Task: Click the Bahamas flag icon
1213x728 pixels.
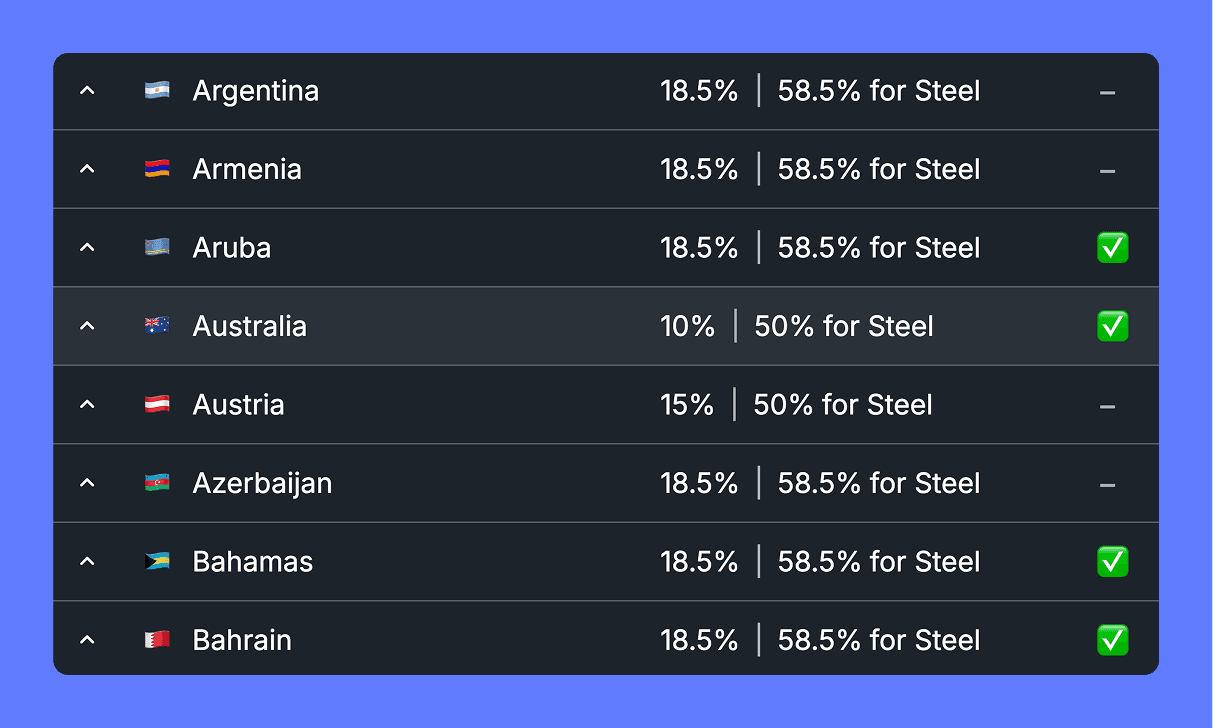Action: click(156, 562)
